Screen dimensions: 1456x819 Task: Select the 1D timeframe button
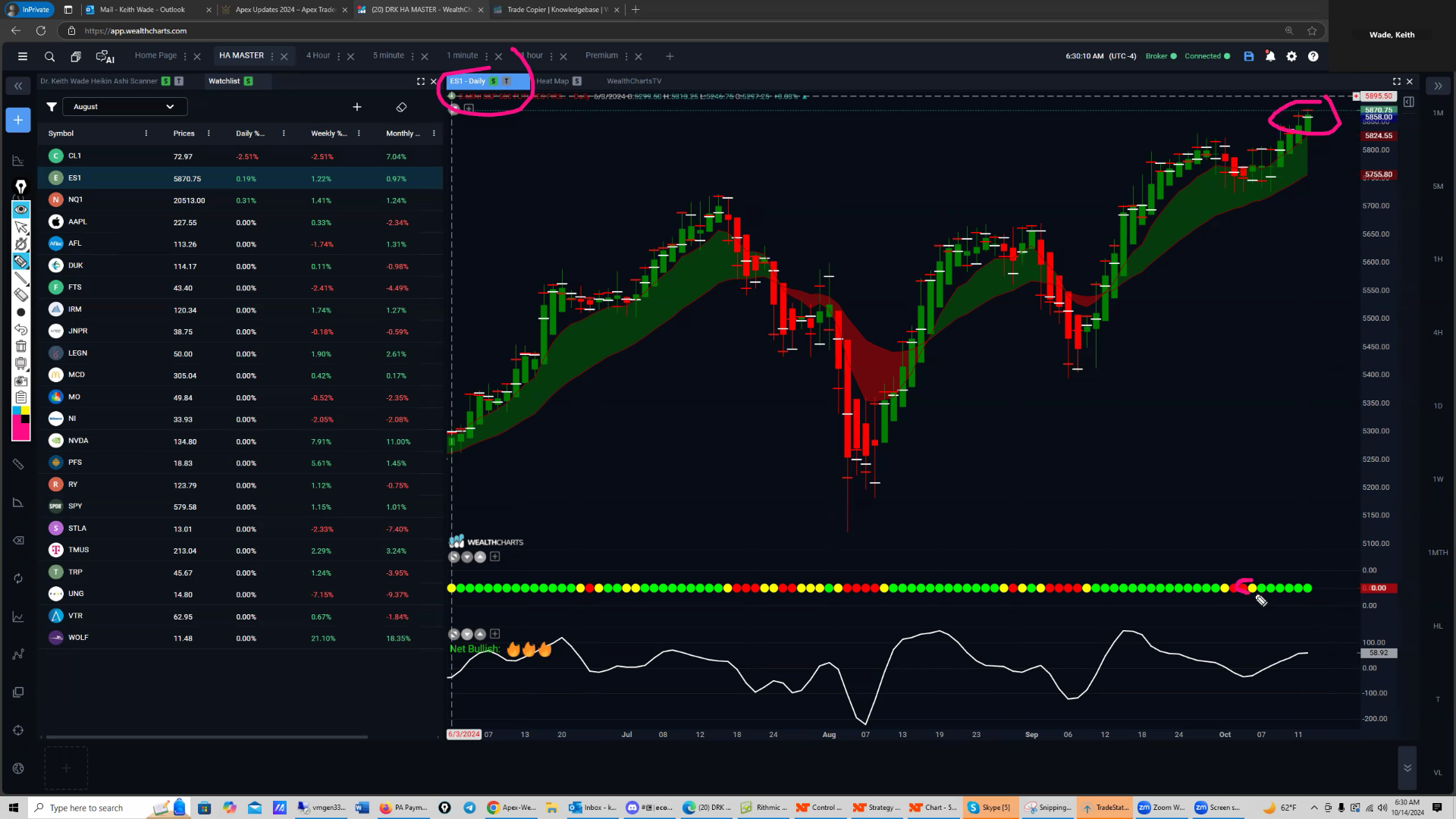1438,406
